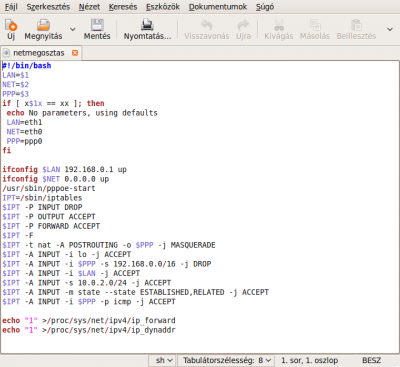Click the 'if [ x$1x == xx ]; then' line
This screenshot has width=400, height=367.
click(x=53, y=103)
